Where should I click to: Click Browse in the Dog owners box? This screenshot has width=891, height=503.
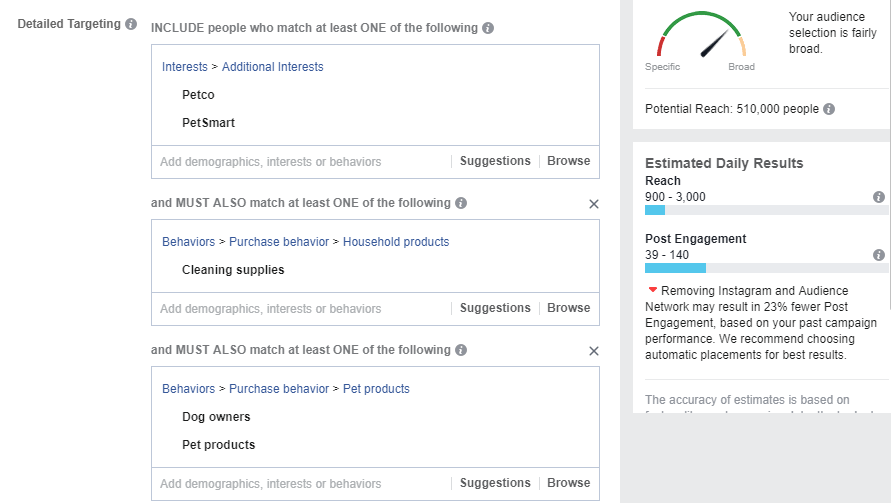click(x=568, y=483)
